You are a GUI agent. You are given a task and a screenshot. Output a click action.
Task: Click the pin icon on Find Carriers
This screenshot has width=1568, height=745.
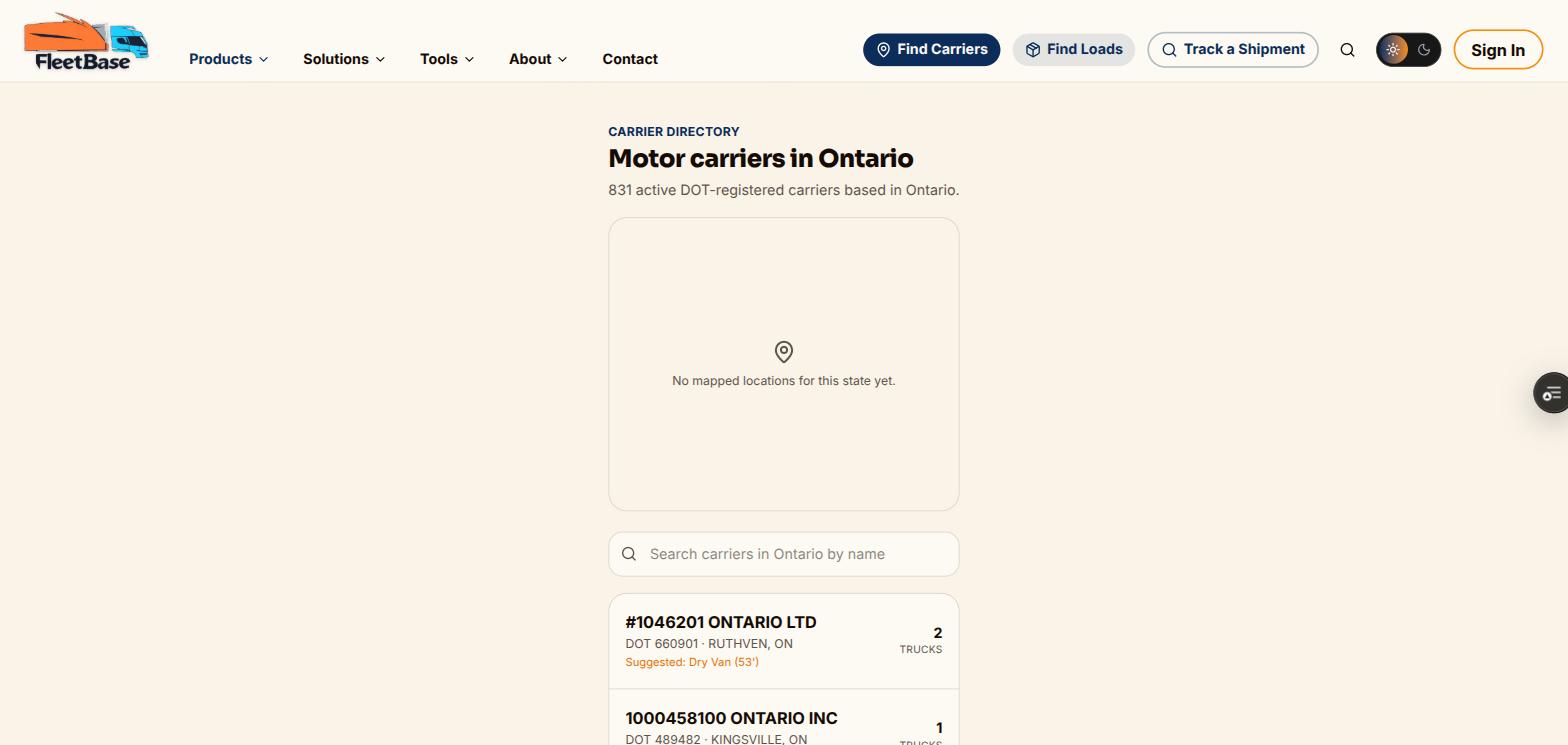pyautogui.click(x=883, y=50)
